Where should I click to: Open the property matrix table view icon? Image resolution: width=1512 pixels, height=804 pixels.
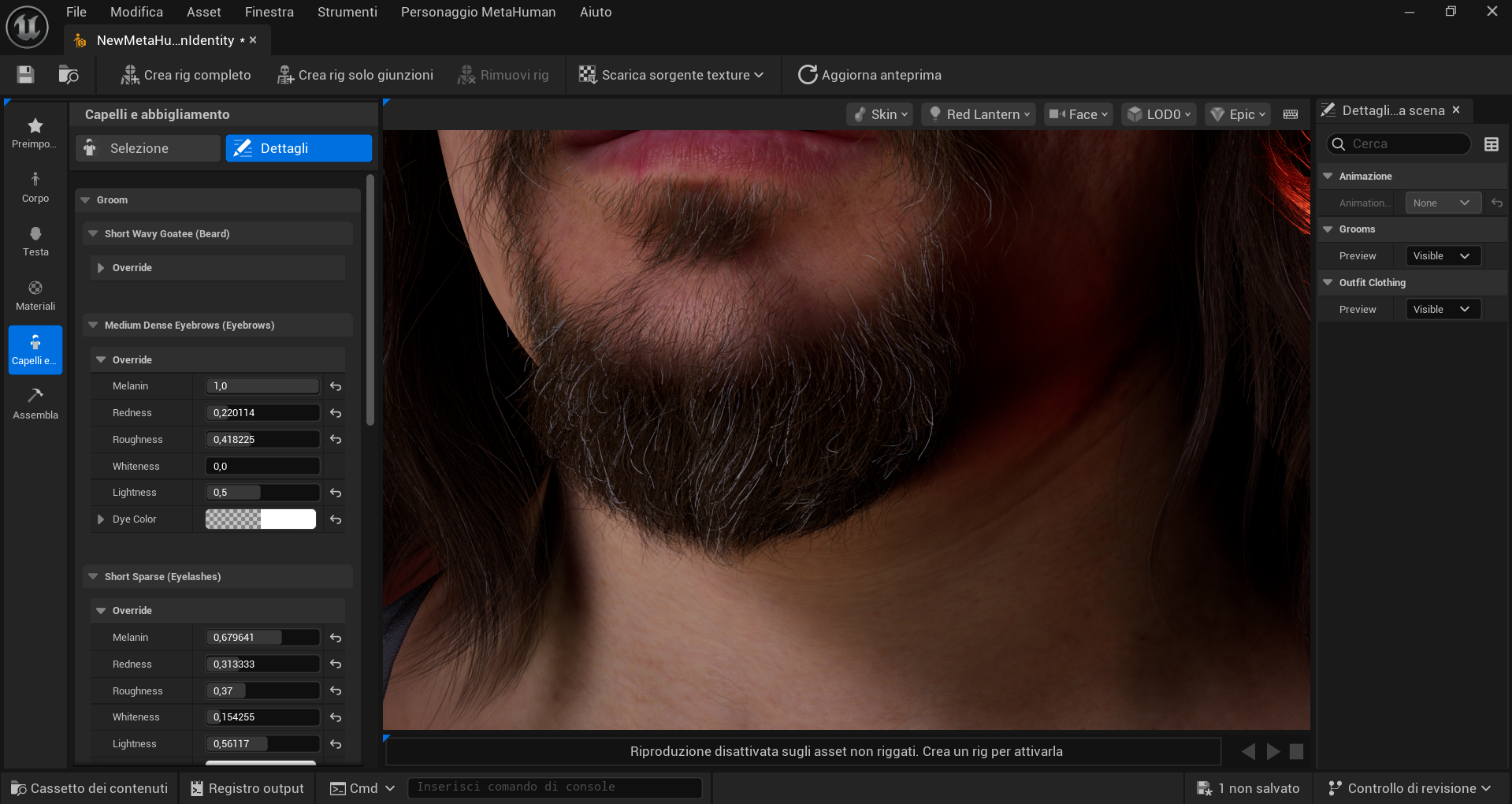pyautogui.click(x=1491, y=144)
